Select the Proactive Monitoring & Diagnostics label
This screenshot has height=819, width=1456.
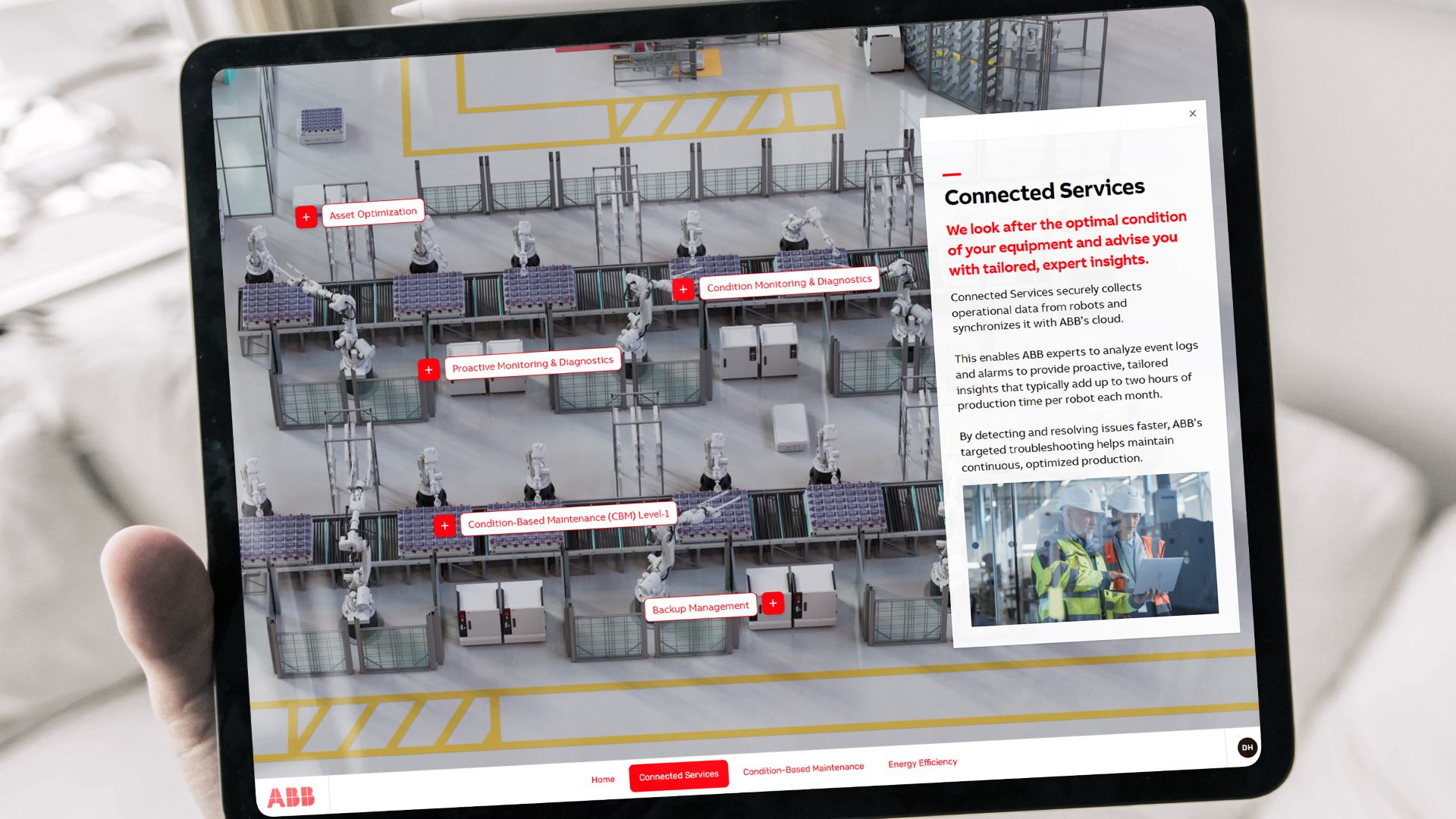tap(532, 364)
